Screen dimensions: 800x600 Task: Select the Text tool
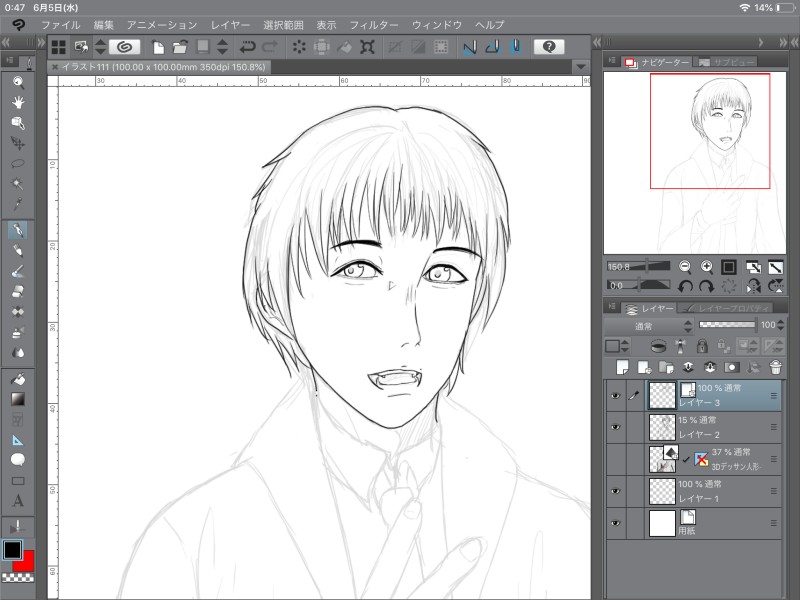tap(18, 501)
